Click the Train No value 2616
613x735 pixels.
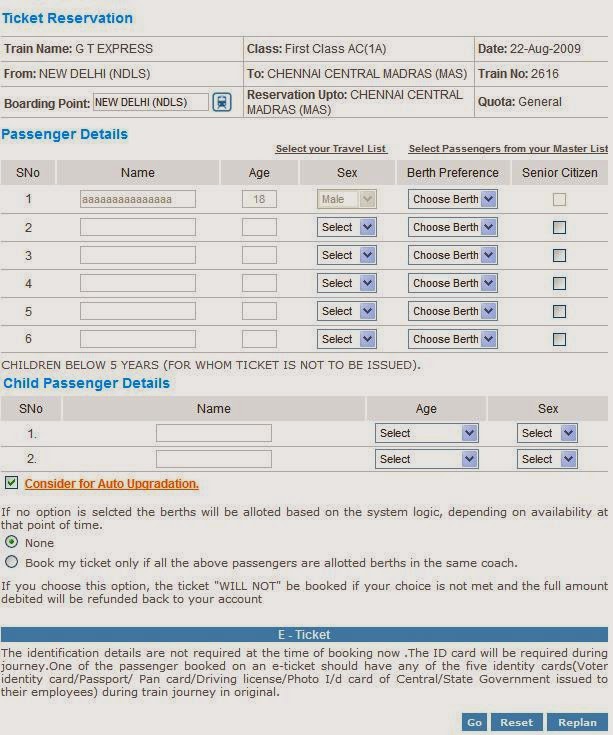[x=545, y=74]
